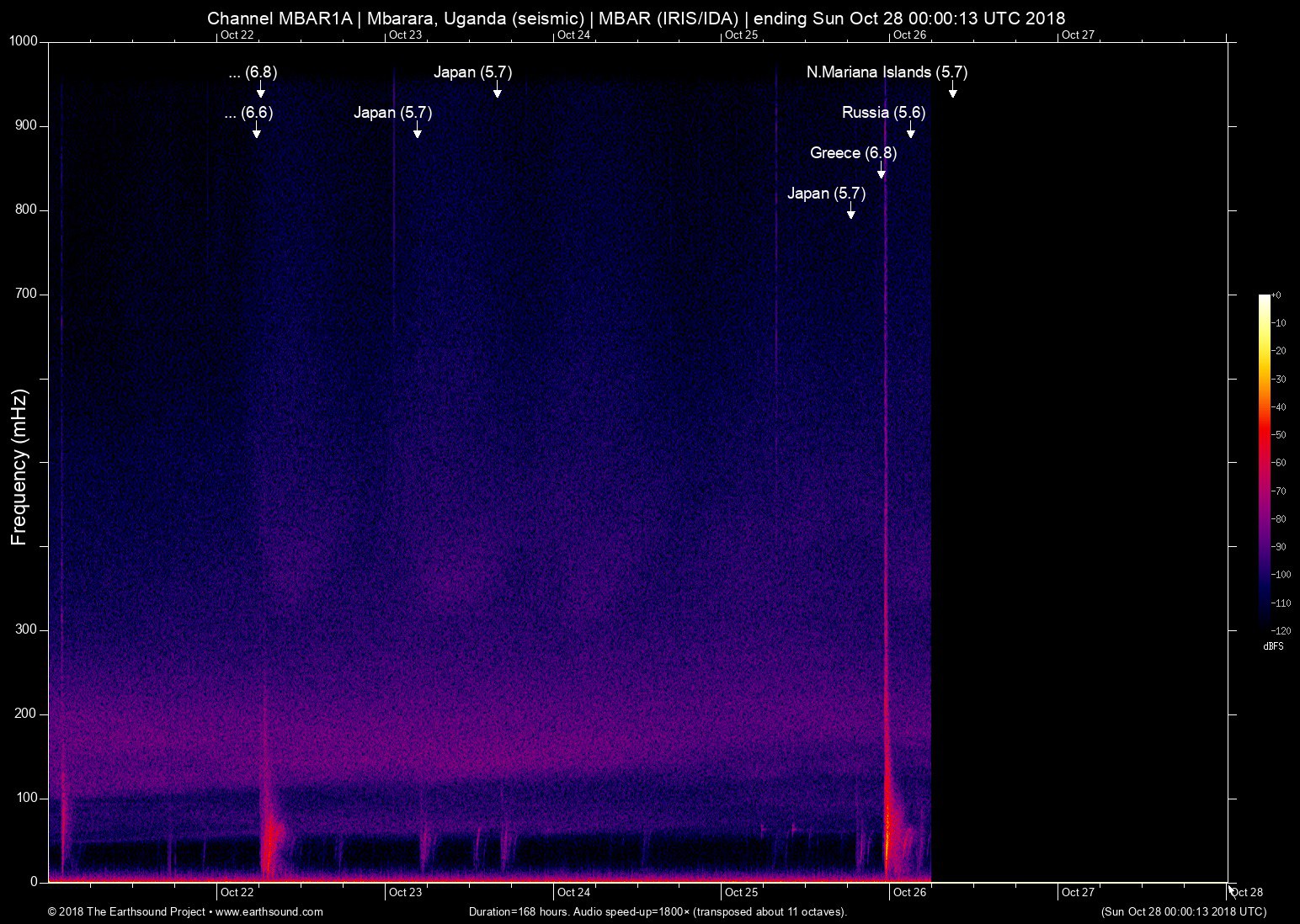Image resolution: width=1300 pixels, height=924 pixels.
Task: Click the Oct 24 date on the top axis
Action: [x=573, y=35]
